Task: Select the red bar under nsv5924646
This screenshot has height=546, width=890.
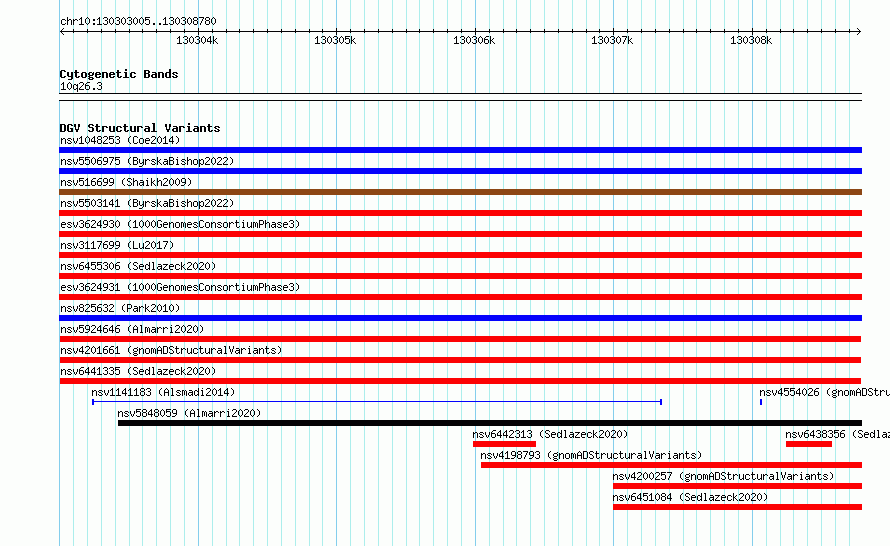Action: tap(460, 339)
